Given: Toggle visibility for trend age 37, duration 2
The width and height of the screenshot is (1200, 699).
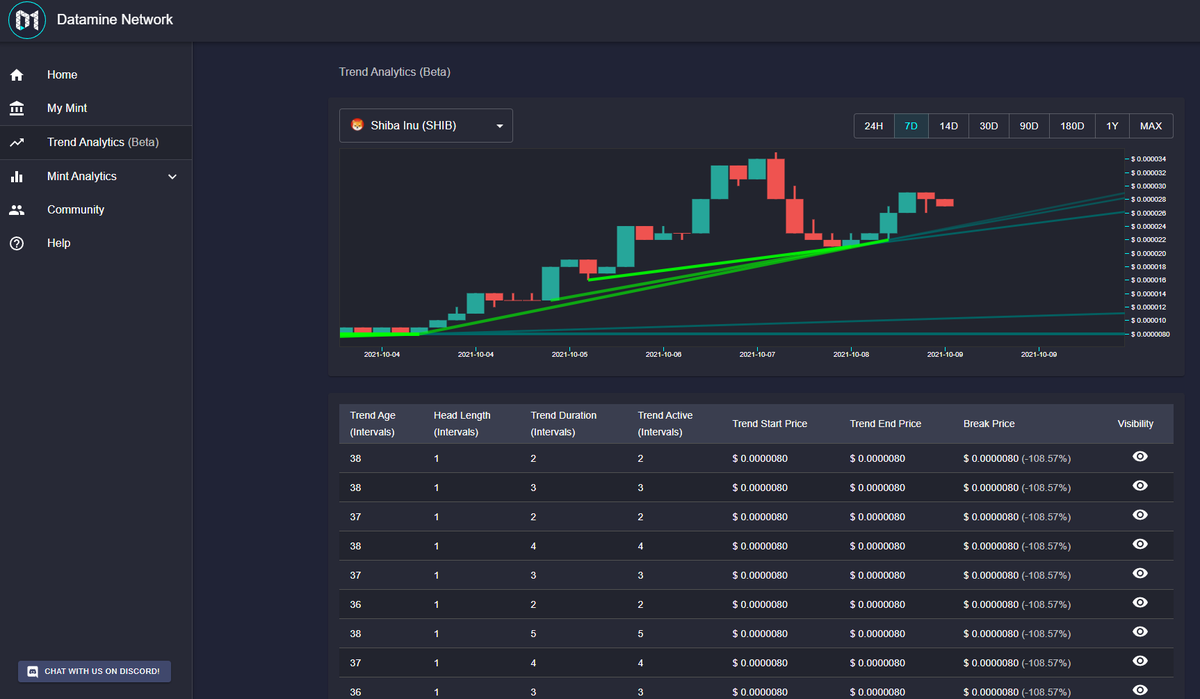Looking at the screenshot, I should click(1139, 515).
